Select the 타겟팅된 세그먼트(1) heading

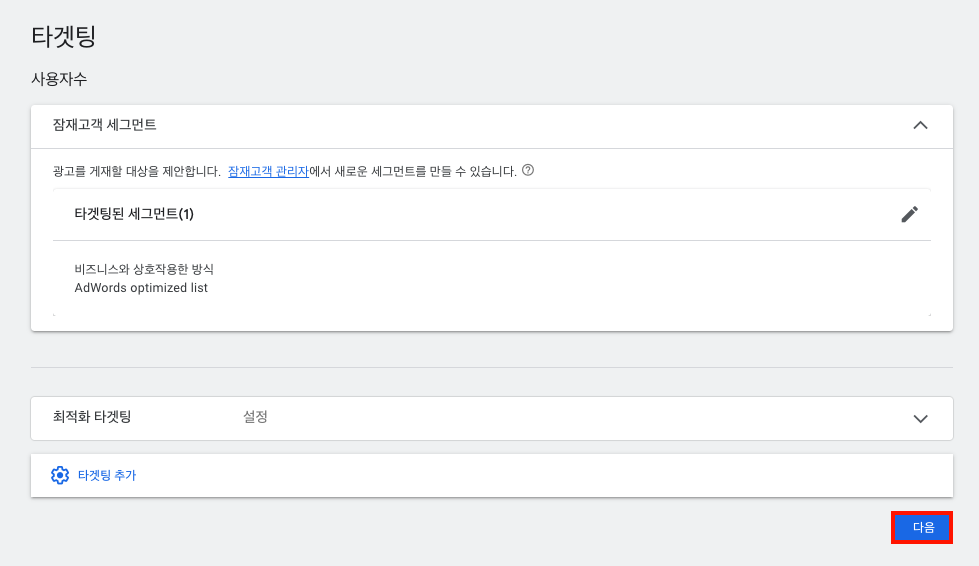coord(134,214)
